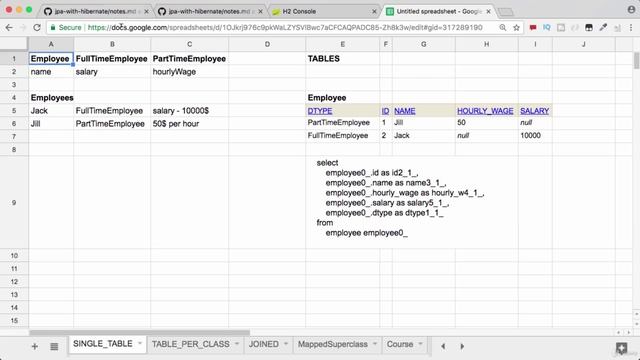640x360 pixels.
Task: Click the HOURLY_WAGE header link
Action: click(x=485, y=111)
